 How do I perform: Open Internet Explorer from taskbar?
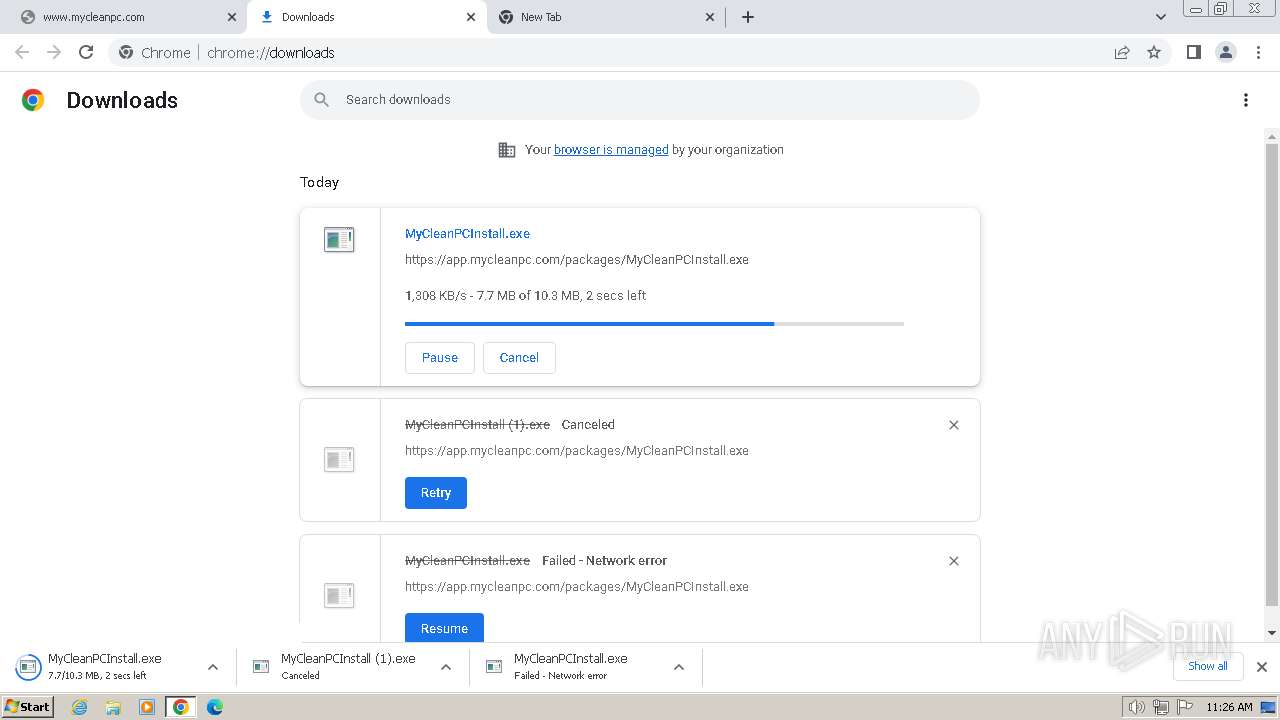[80, 707]
